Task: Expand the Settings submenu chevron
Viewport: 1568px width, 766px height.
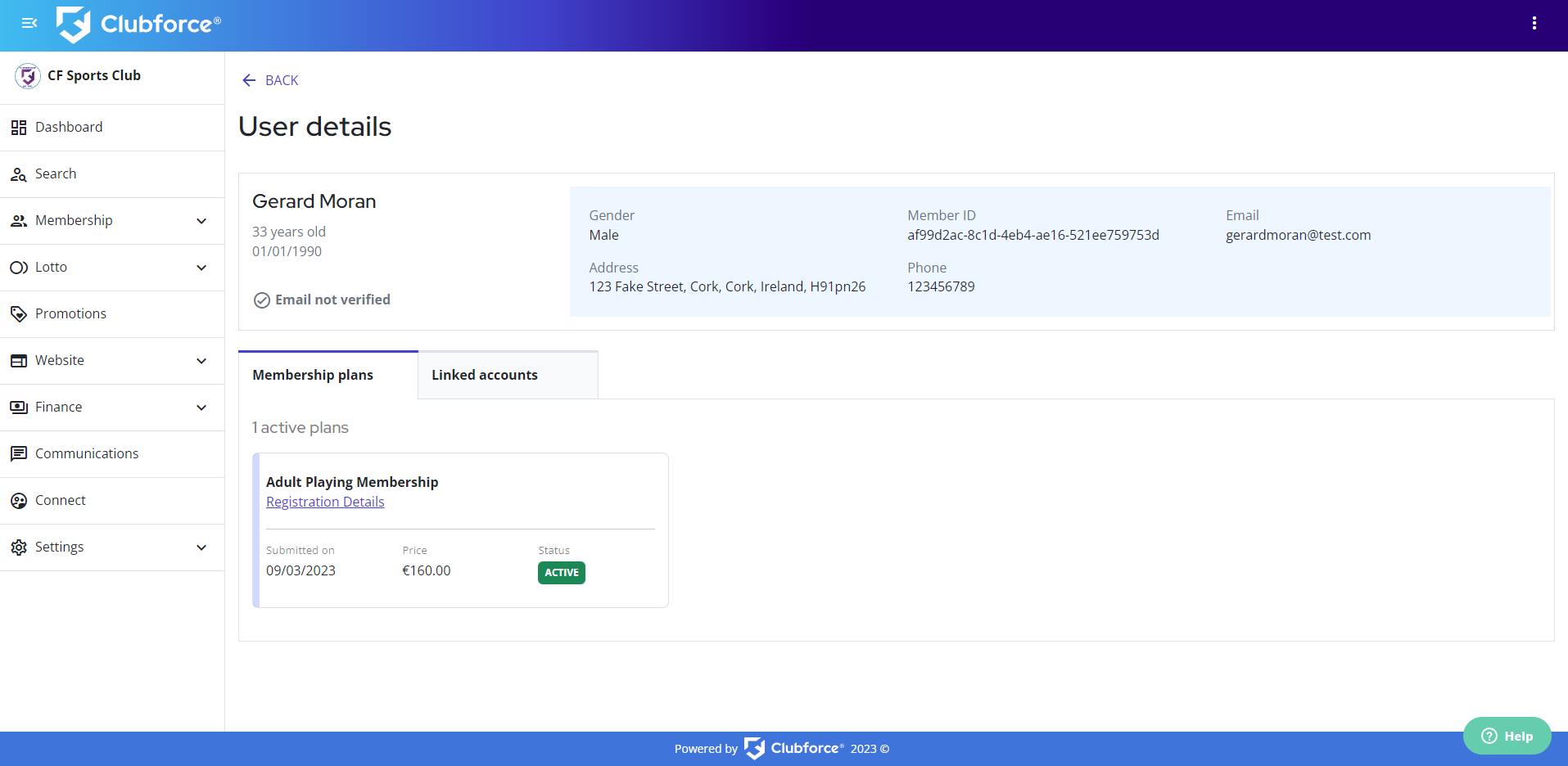Action: pyautogui.click(x=201, y=547)
